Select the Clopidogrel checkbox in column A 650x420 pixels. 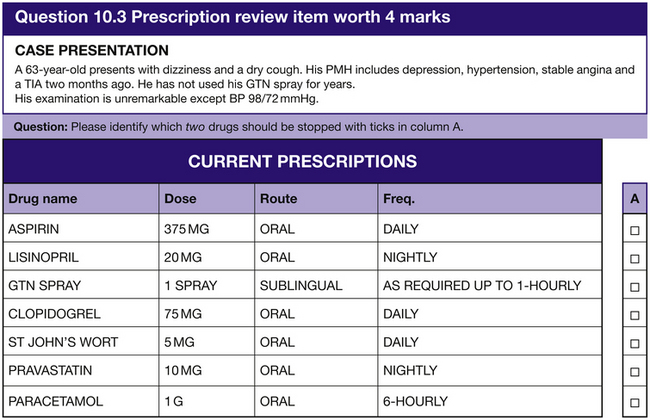[x=635, y=314]
